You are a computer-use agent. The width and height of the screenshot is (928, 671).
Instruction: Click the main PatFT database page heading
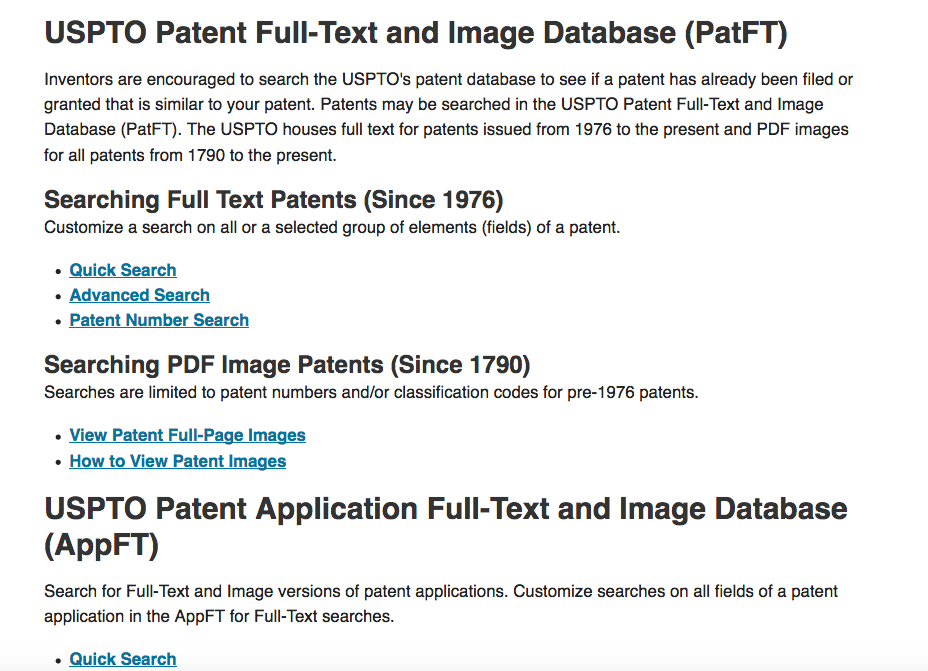click(415, 33)
